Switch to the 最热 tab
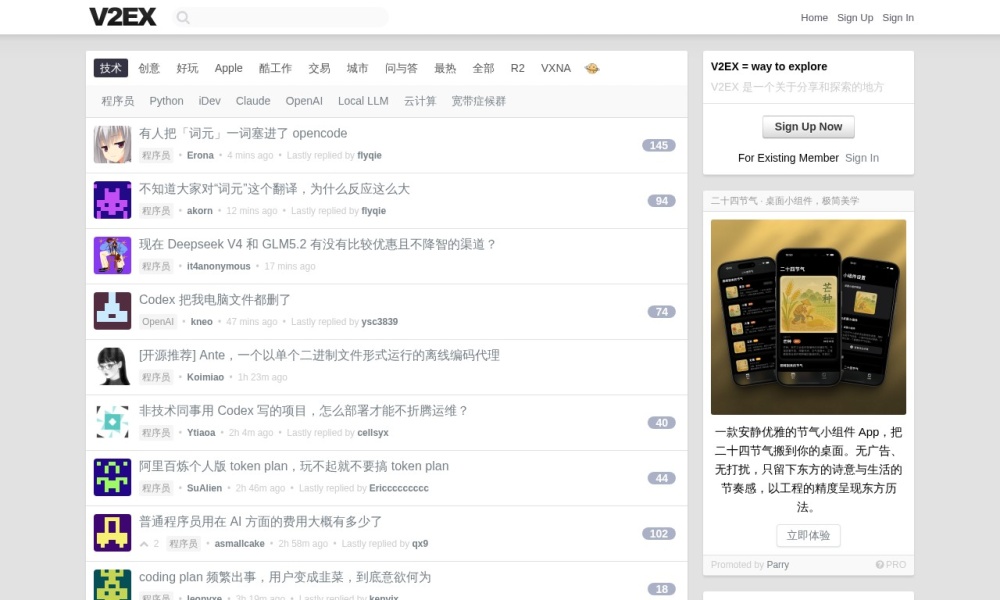The width and height of the screenshot is (1000, 600). coord(445,68)
